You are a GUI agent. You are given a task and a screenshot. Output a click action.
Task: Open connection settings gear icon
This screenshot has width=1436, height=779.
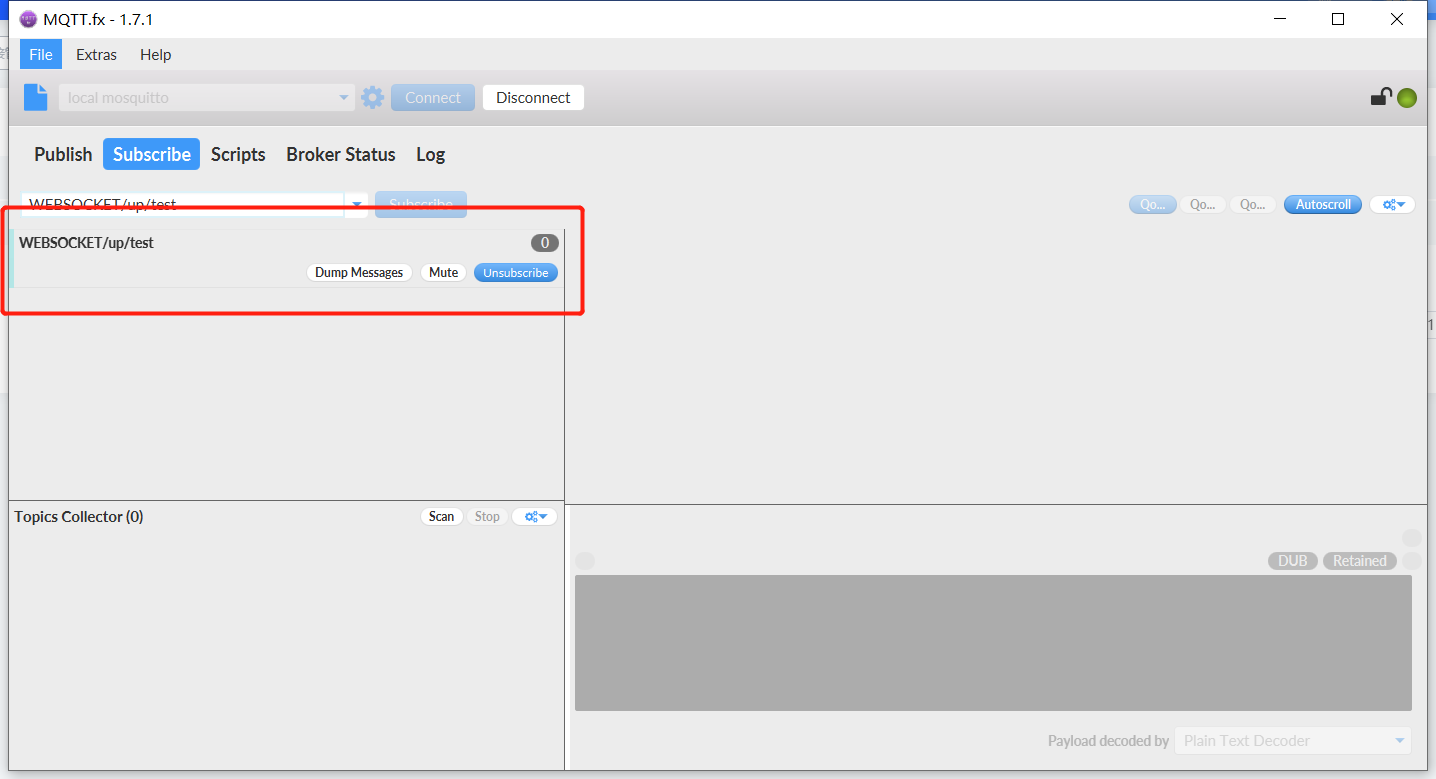(372, 97)
